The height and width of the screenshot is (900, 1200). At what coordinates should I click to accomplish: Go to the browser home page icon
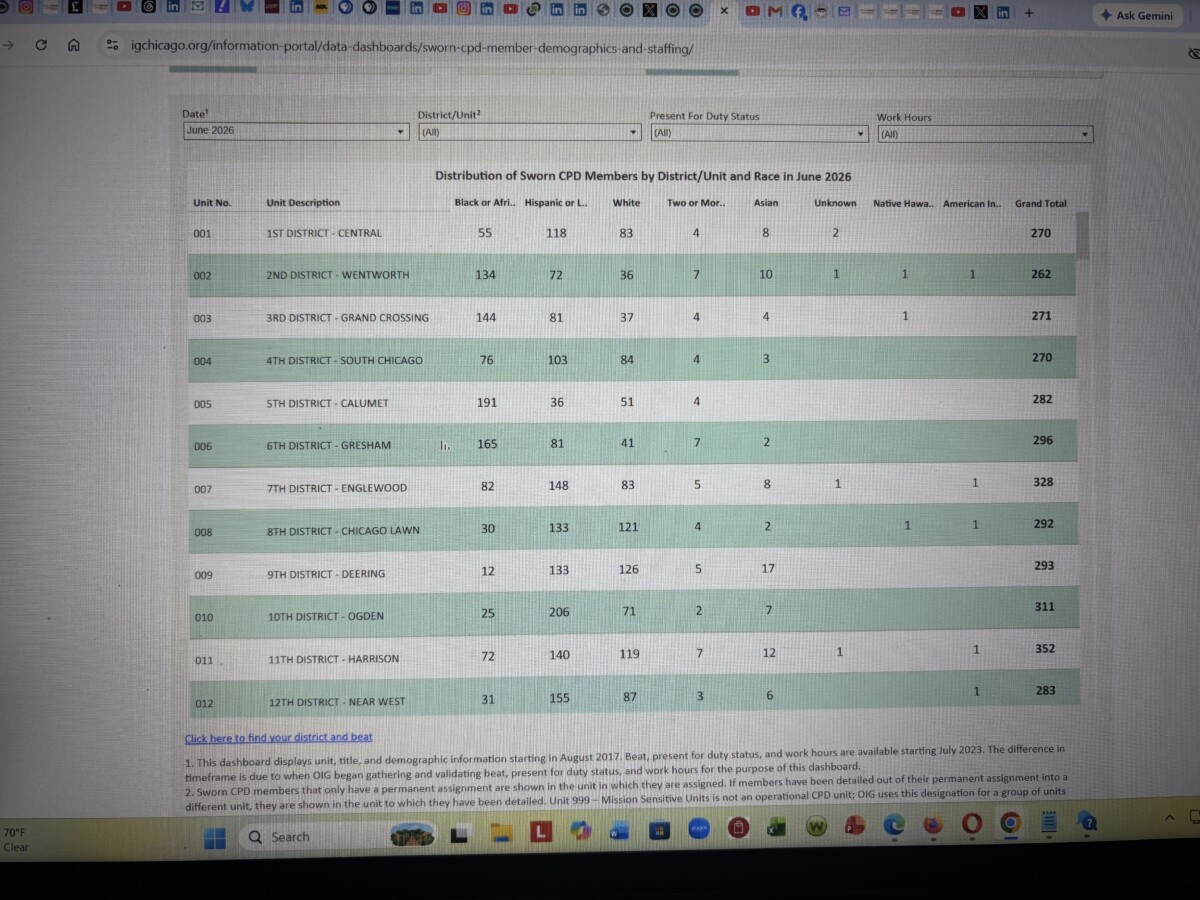point(73,45)
